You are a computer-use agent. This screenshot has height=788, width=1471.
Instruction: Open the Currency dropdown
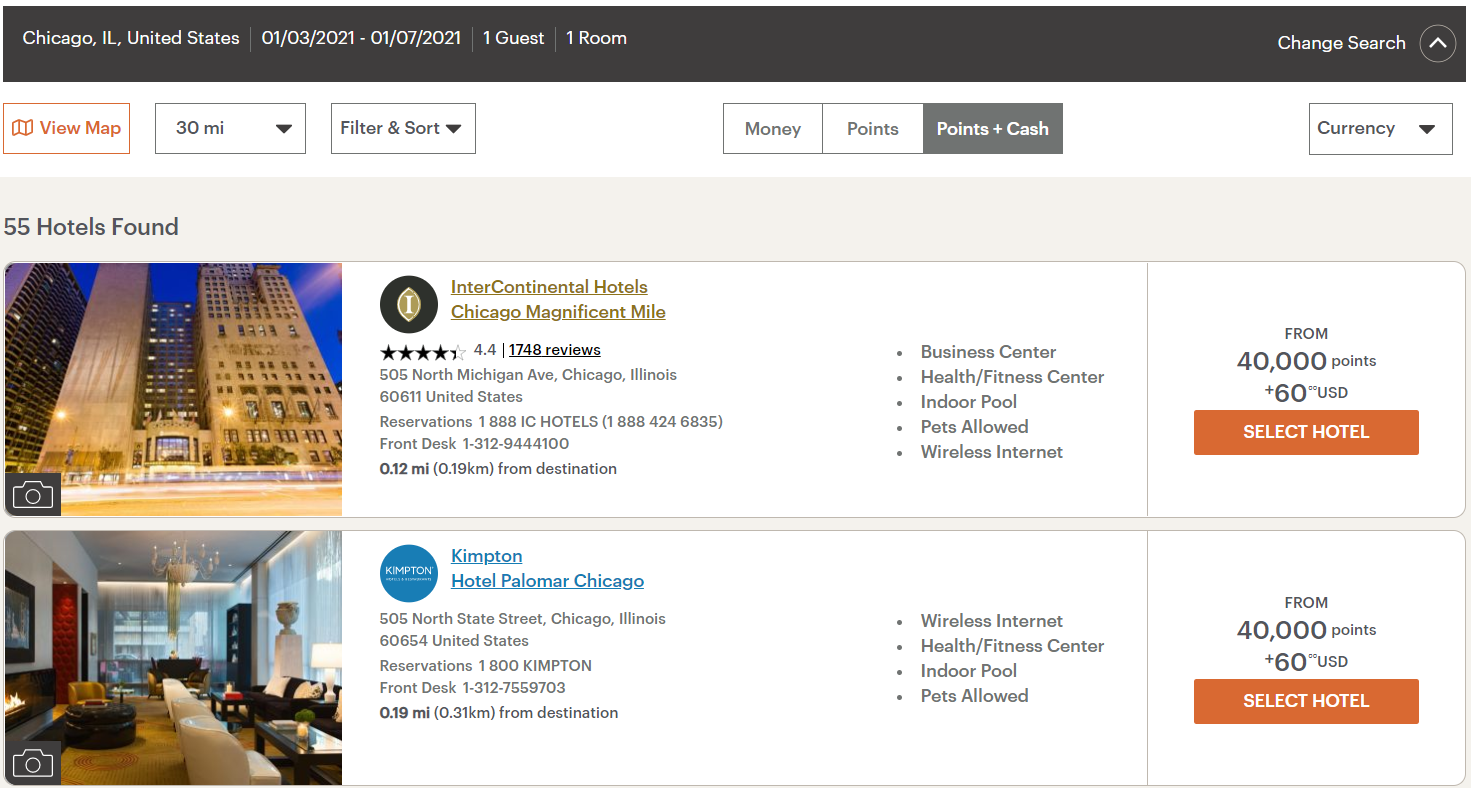coord(1380,128)
